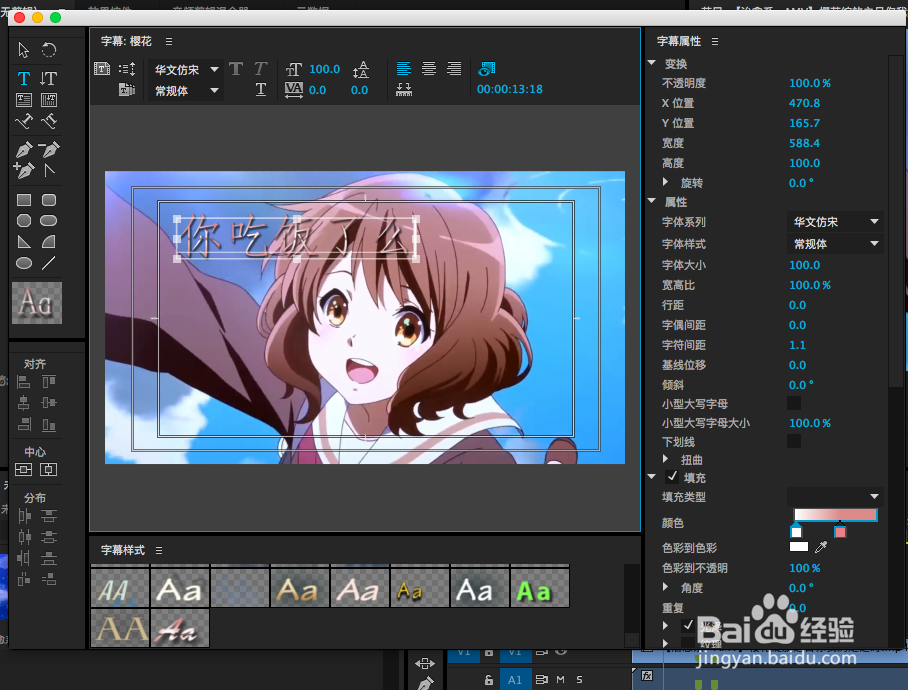The height and width of the screenshot is (690, 908).
Task: Toggle the 光泽 sheen checkbox
Action: tap(688, 625)
